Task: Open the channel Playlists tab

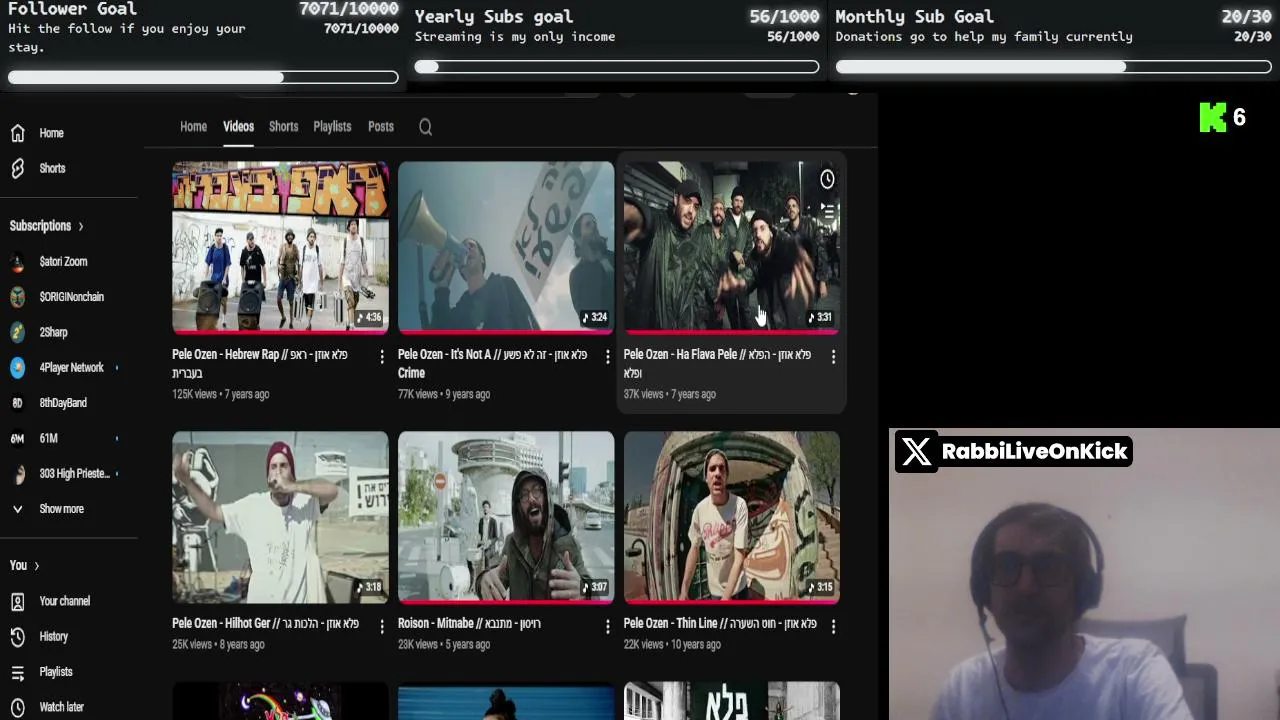Action: pyautogui.click(x=332, y=127)
